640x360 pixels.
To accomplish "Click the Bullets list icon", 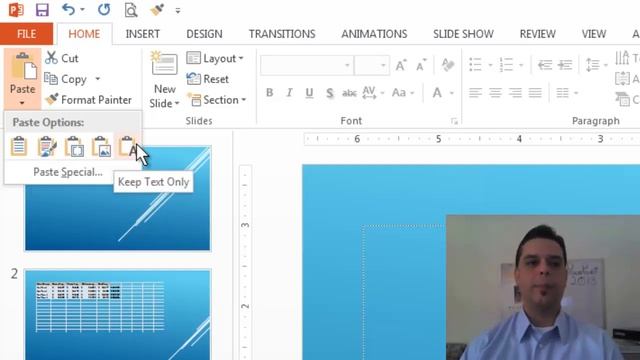I will click(476, 64).
